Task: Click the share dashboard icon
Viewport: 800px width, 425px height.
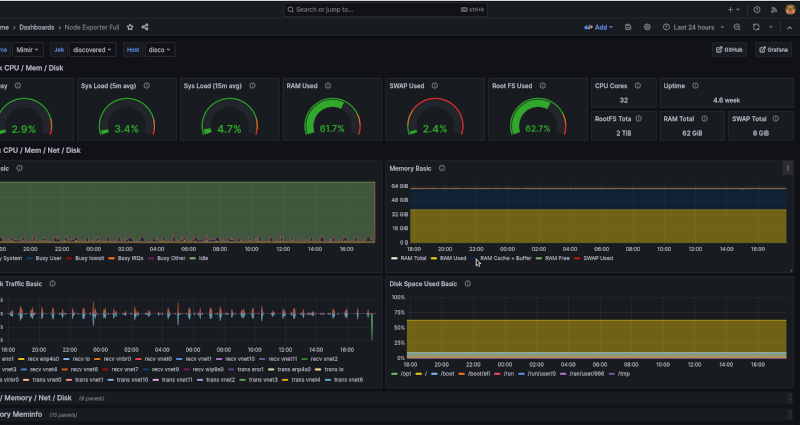Action: tap(146, 27)
